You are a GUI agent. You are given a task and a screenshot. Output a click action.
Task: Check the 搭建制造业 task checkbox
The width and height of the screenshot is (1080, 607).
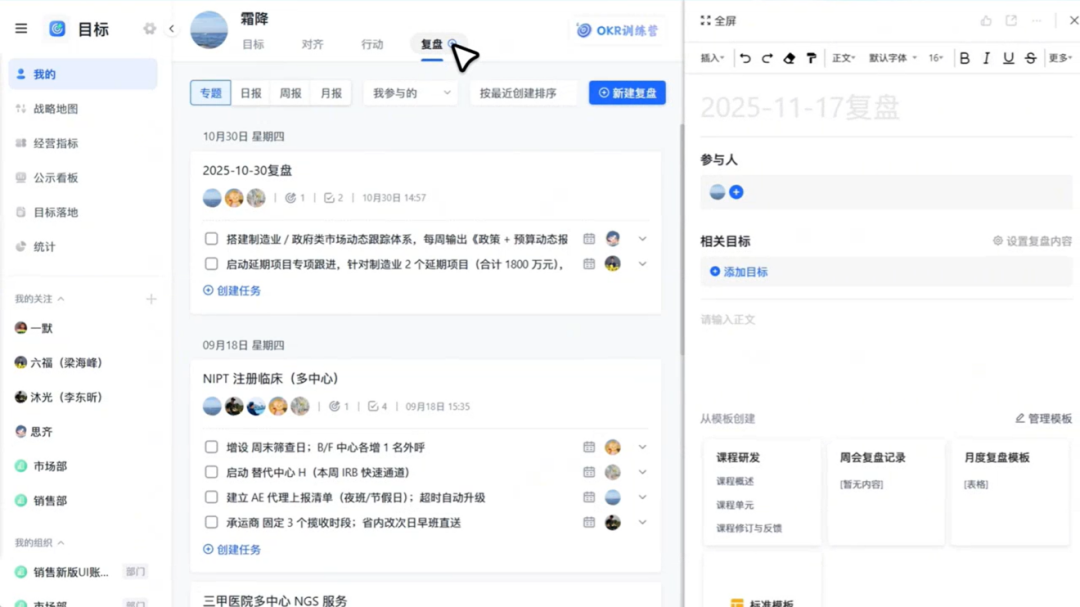tap(211, 239)
